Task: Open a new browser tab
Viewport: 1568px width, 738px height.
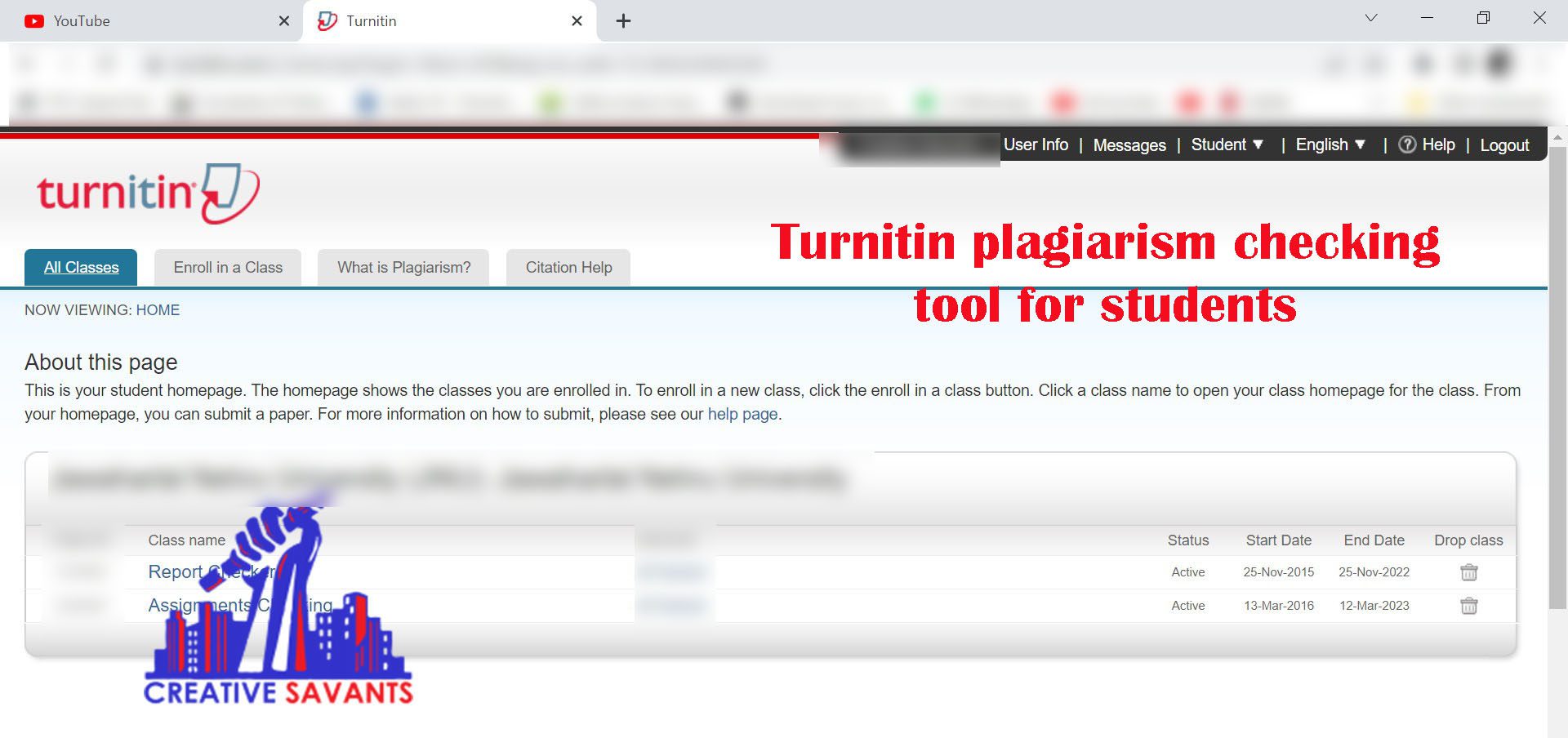Action: (x=623, y=21)
